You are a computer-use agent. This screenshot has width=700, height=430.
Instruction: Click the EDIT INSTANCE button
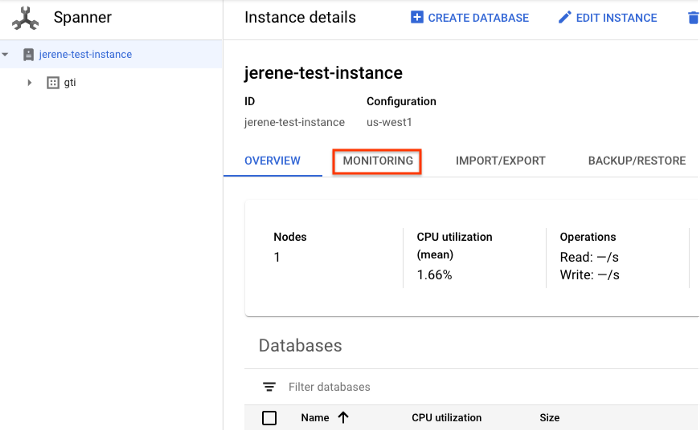click(x=608, y=18)
